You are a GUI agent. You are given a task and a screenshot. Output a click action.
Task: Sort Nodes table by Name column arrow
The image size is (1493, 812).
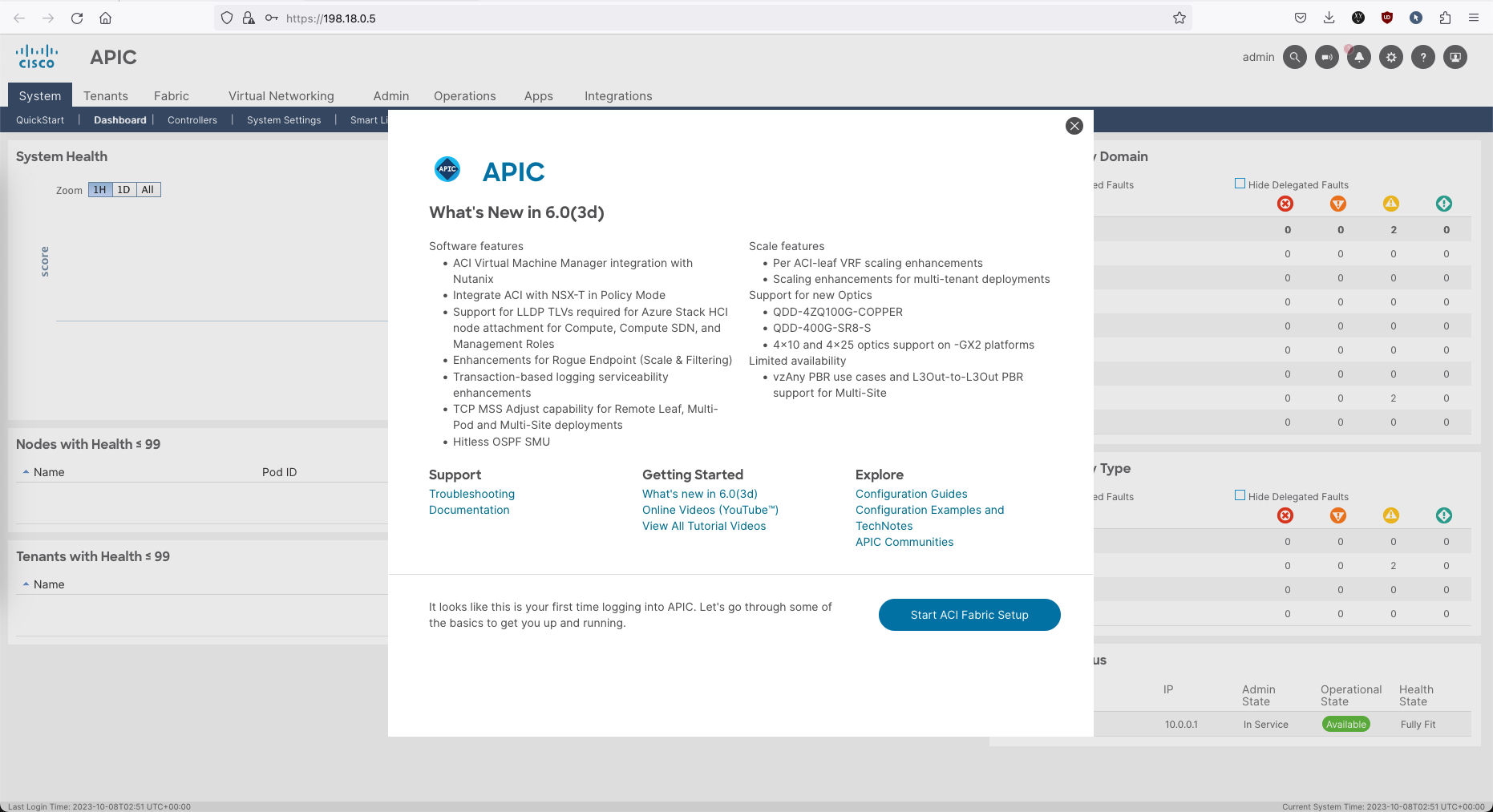click(x=26, y=472)
